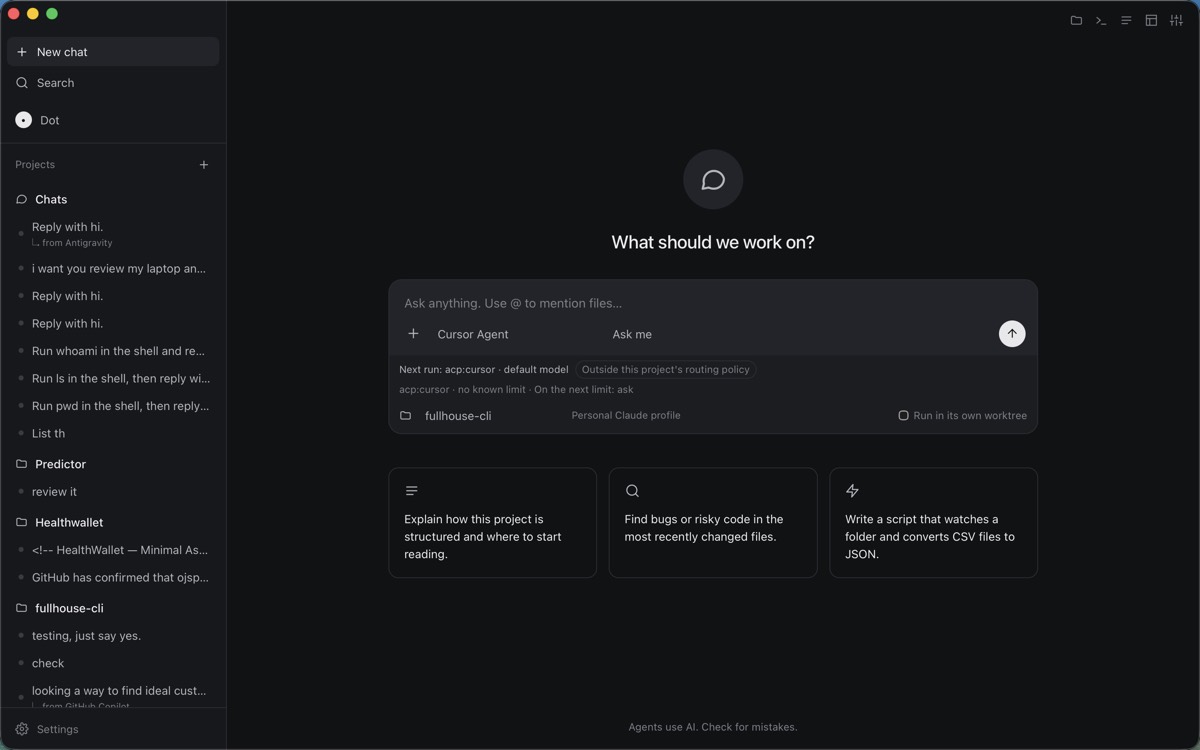Click the plus attach icon in composer
Image resolution: width=1200 pixels, height=750 pixels.
413,334
